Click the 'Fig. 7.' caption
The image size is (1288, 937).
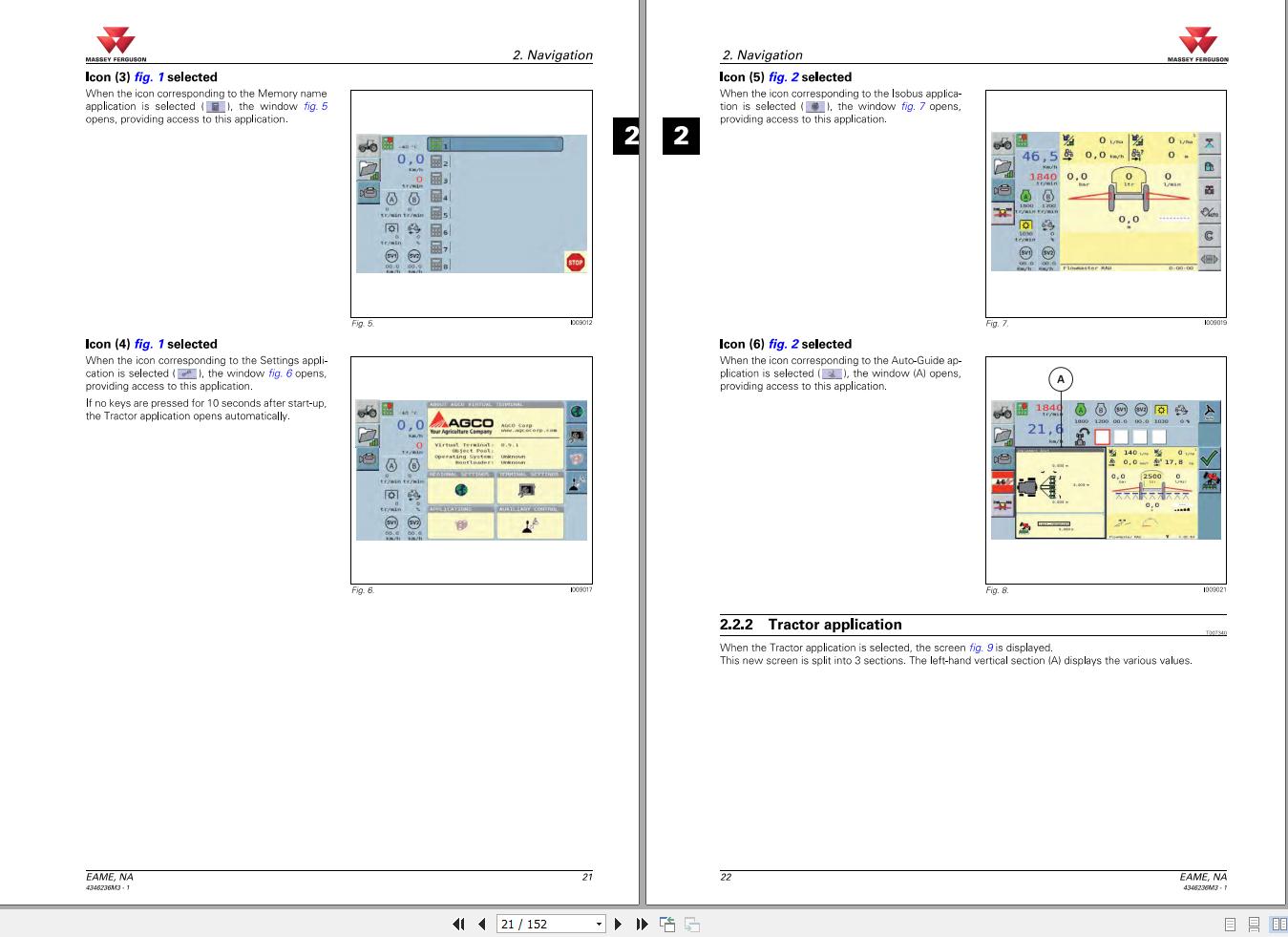(997, 324)
